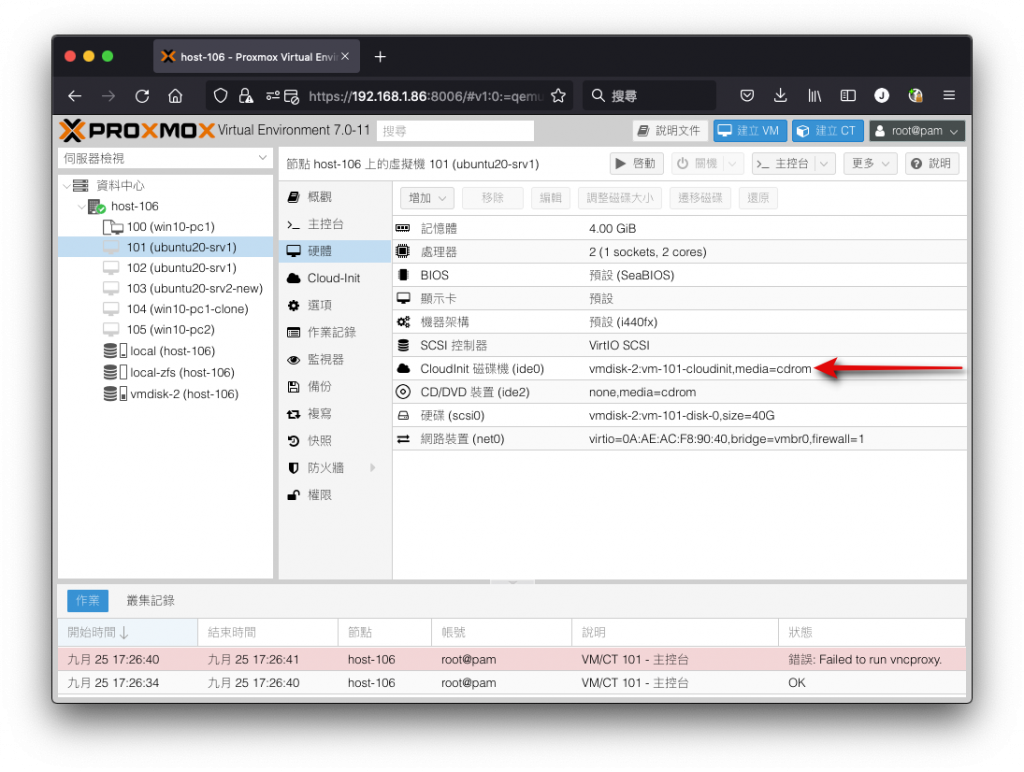Open the Cloud-Init menu item
The image size is (1024, 772).
pos(336,278)
